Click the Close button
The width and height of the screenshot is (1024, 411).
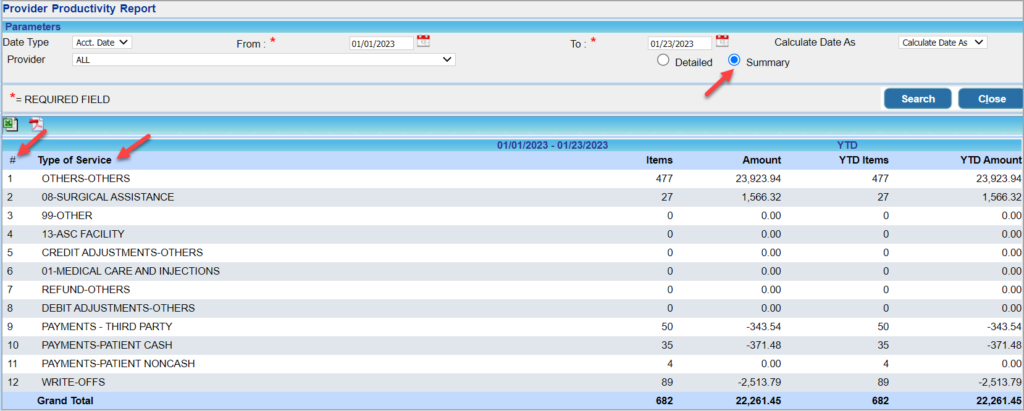991,99
